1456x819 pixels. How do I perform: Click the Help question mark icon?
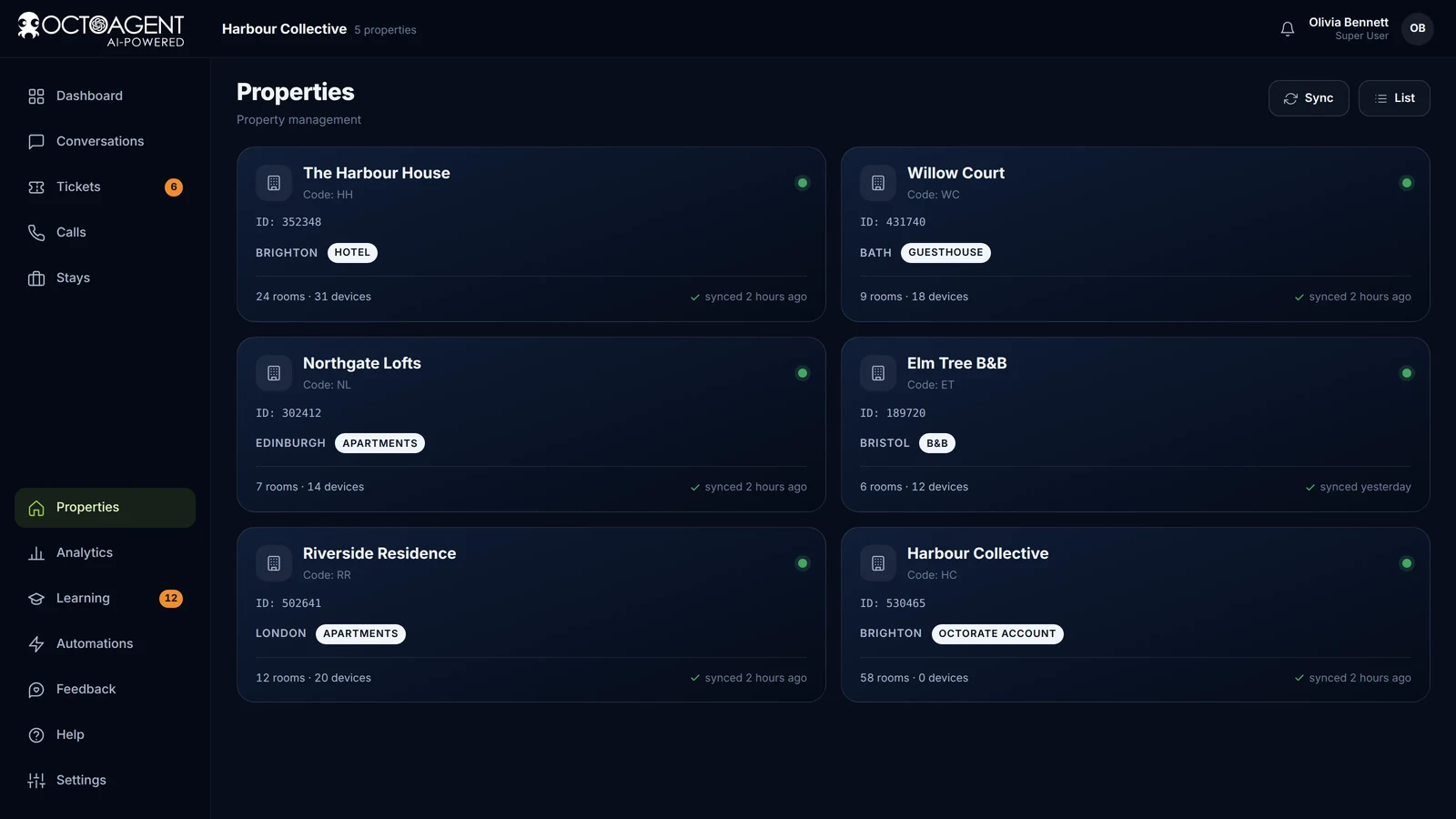[x=36, y=735]
